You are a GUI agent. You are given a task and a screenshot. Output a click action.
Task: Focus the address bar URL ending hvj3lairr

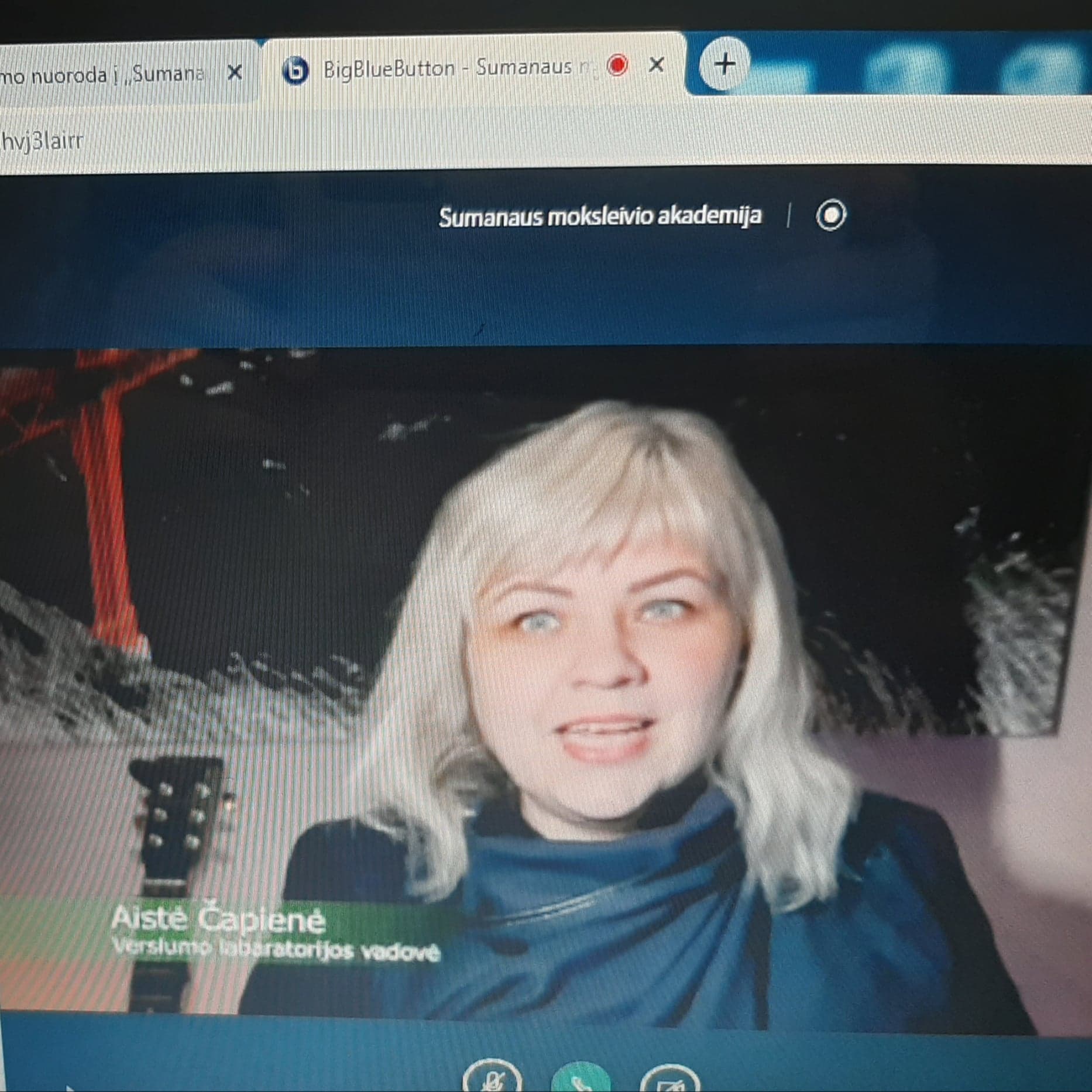[x=234, y=142]
